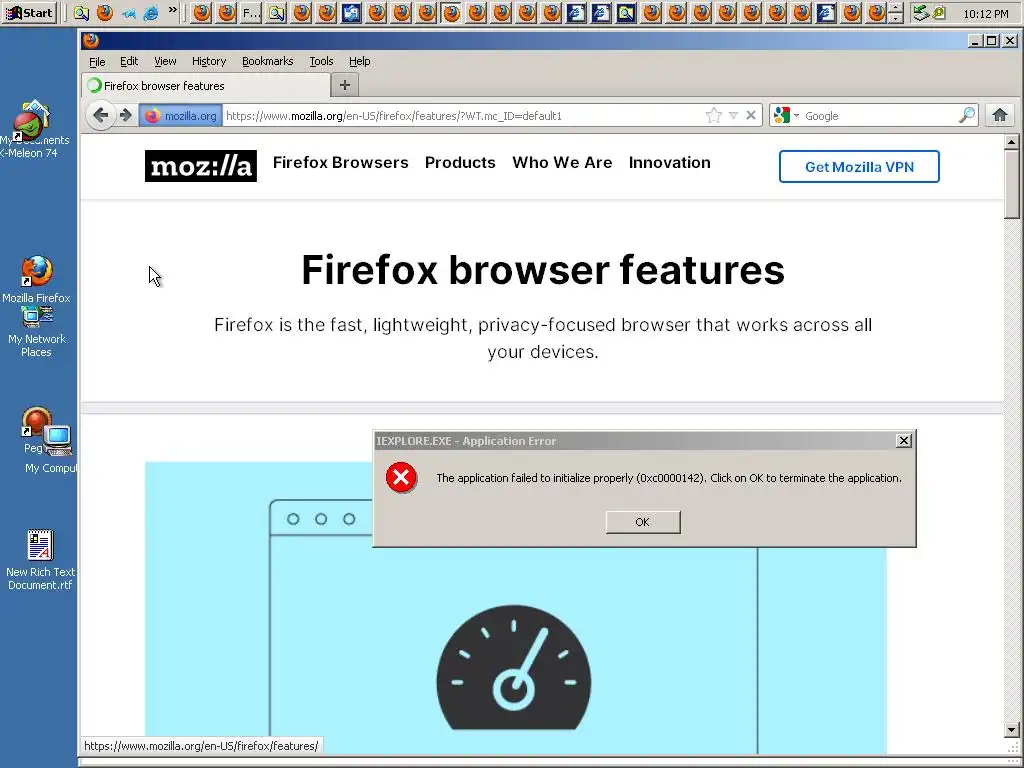Open the Tools menu
Screen dimensions: 1024x768
(321, 61)
